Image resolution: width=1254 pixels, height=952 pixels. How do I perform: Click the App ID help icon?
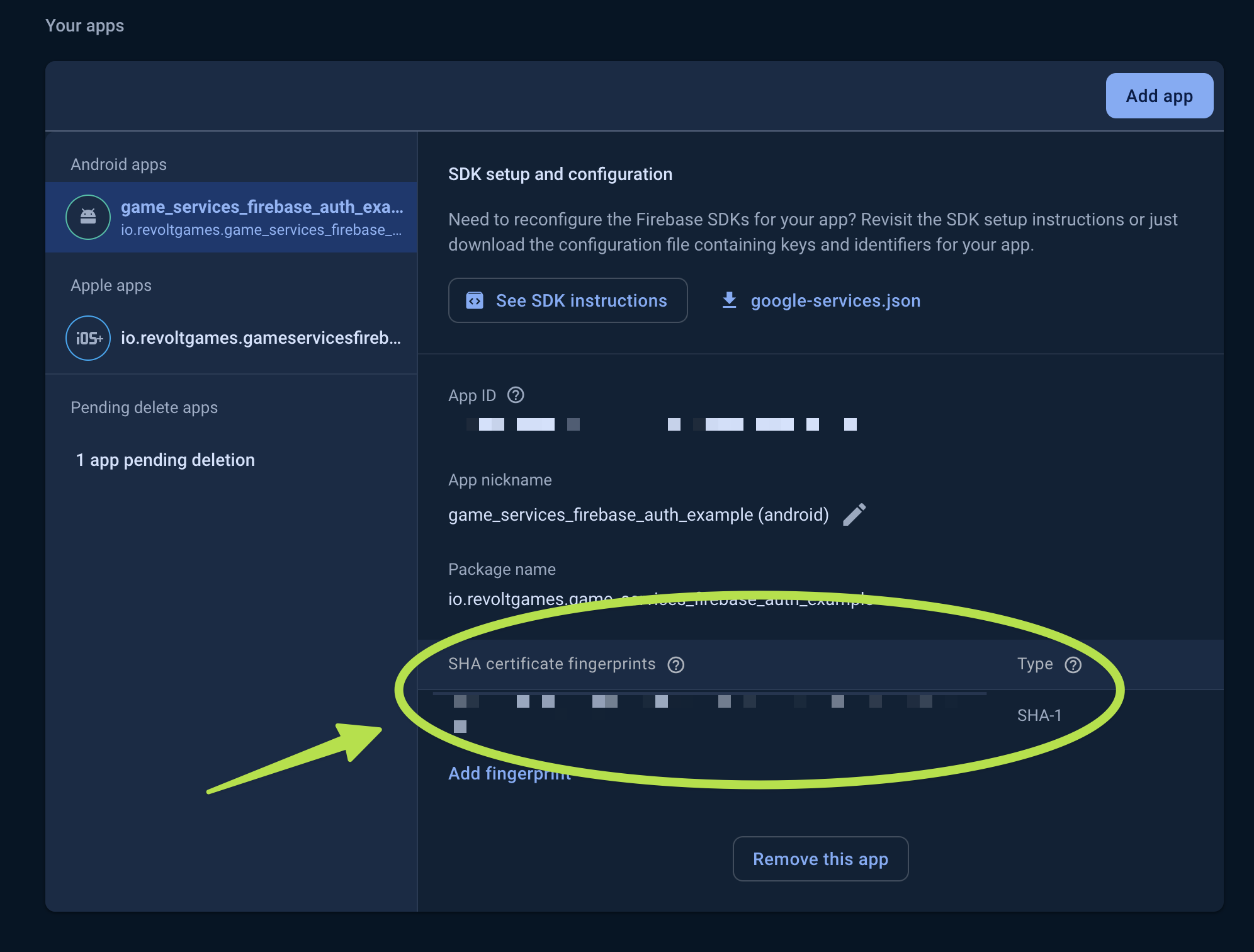(516, 395)
